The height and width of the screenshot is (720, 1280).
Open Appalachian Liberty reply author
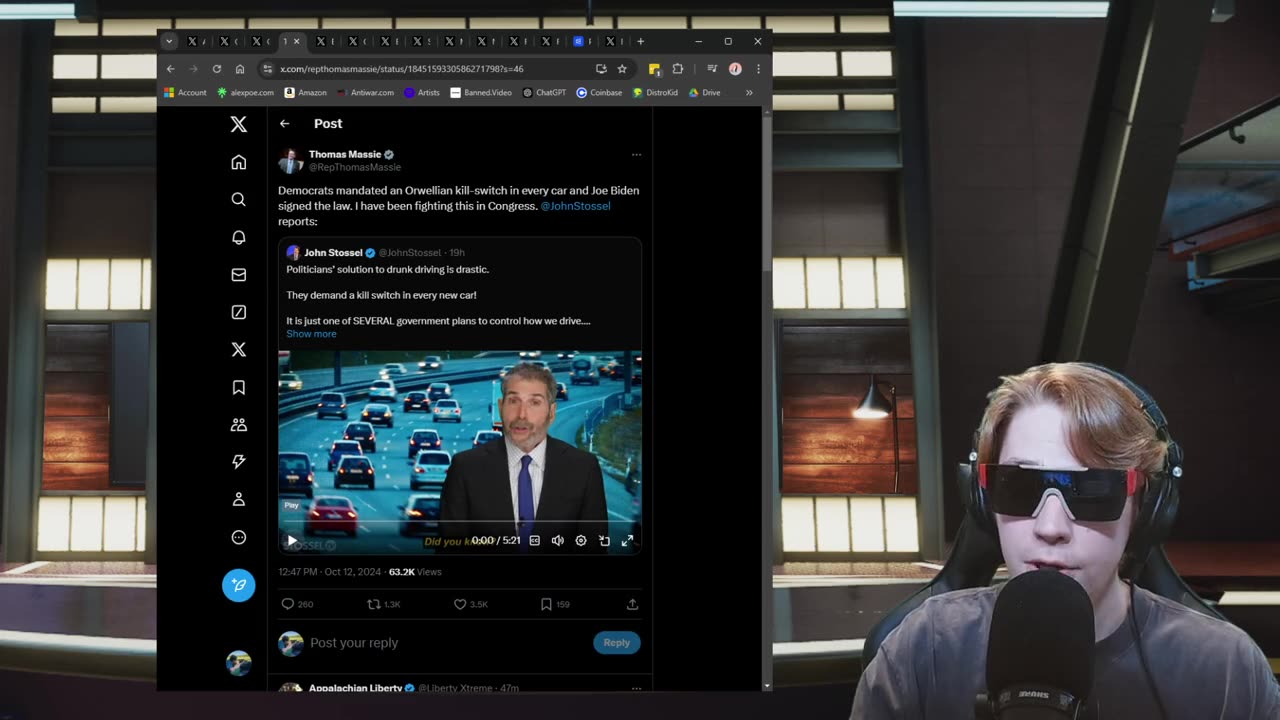(x=355, y=688)
